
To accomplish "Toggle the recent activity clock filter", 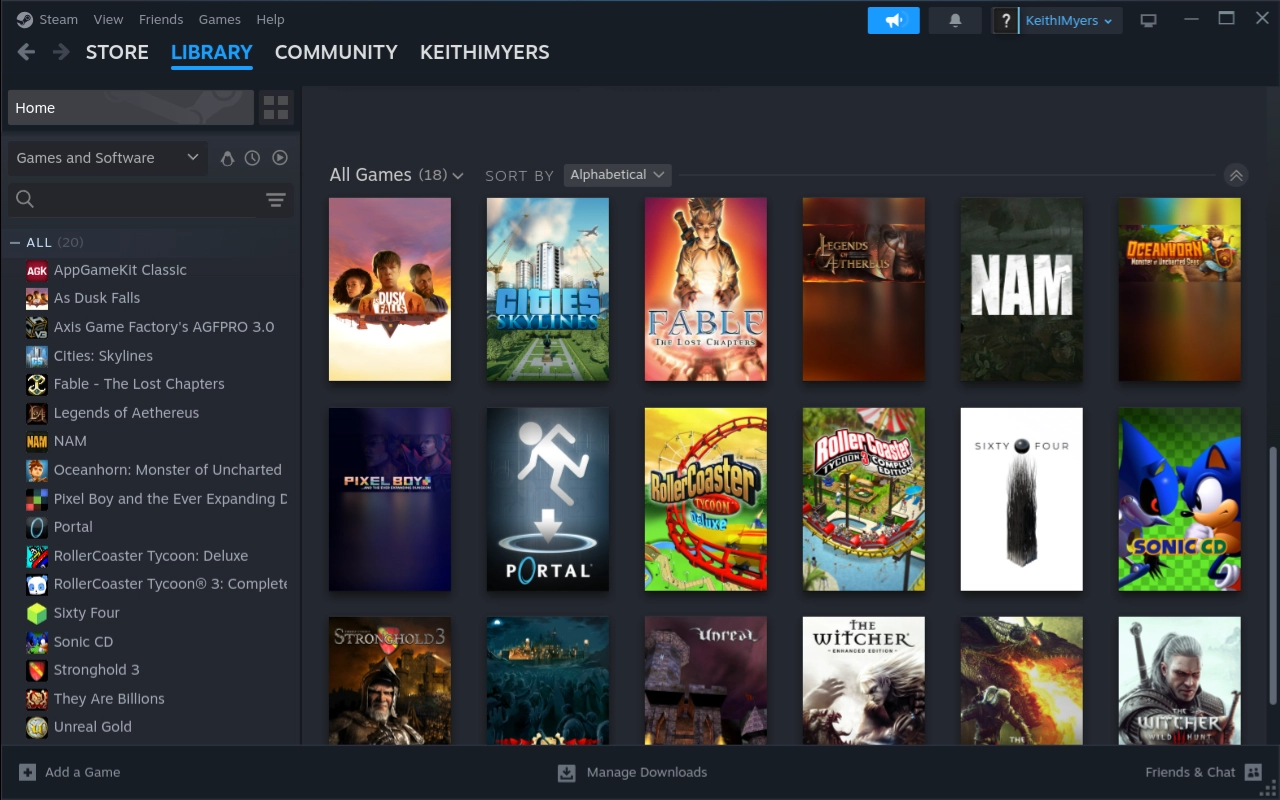I will click(x=253, y=158).
